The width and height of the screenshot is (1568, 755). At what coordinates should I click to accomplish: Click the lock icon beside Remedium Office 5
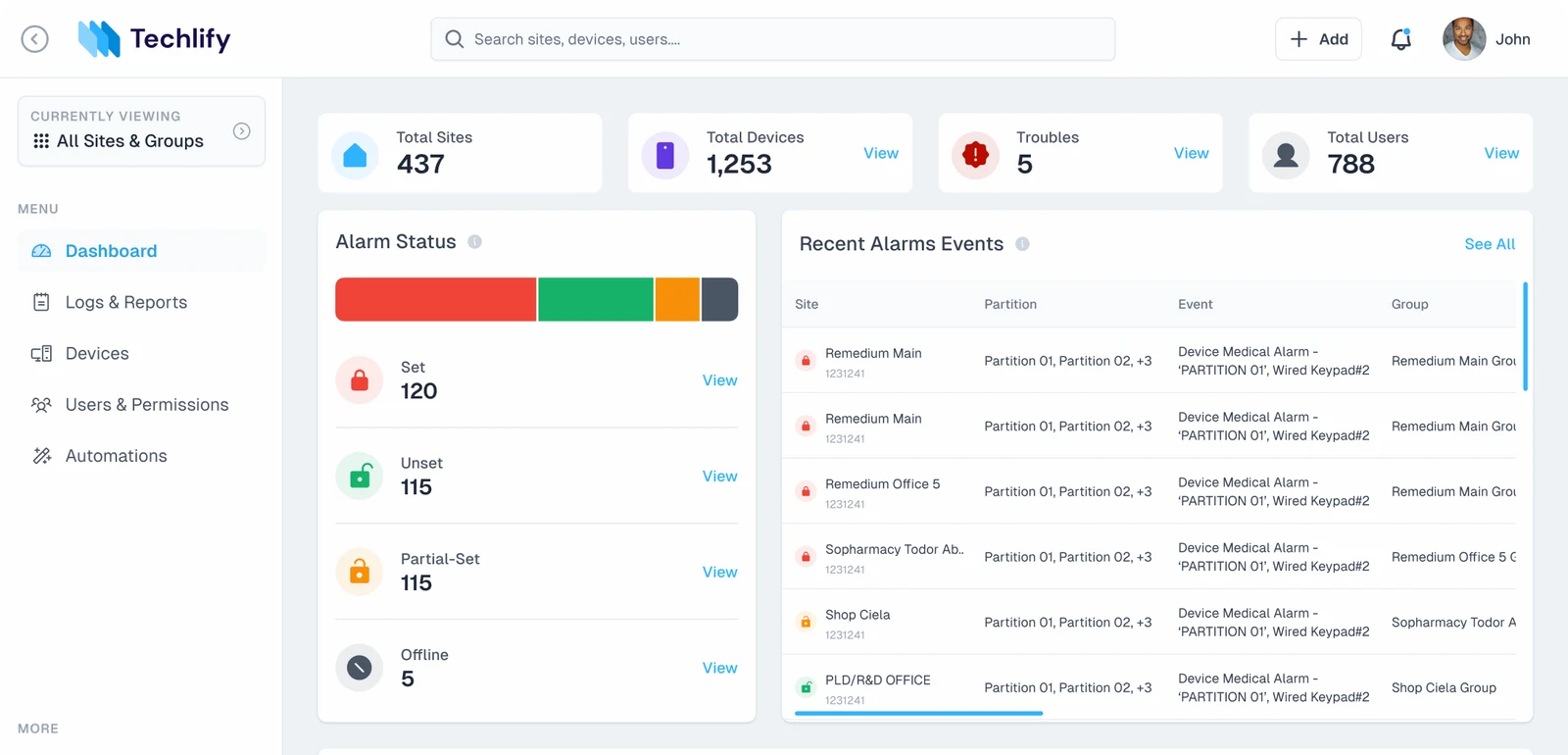[x=806, y=492]
